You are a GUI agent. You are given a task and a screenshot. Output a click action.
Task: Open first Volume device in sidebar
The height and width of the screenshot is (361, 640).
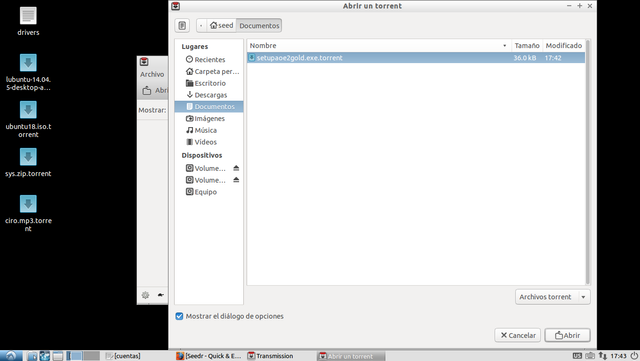206,168
